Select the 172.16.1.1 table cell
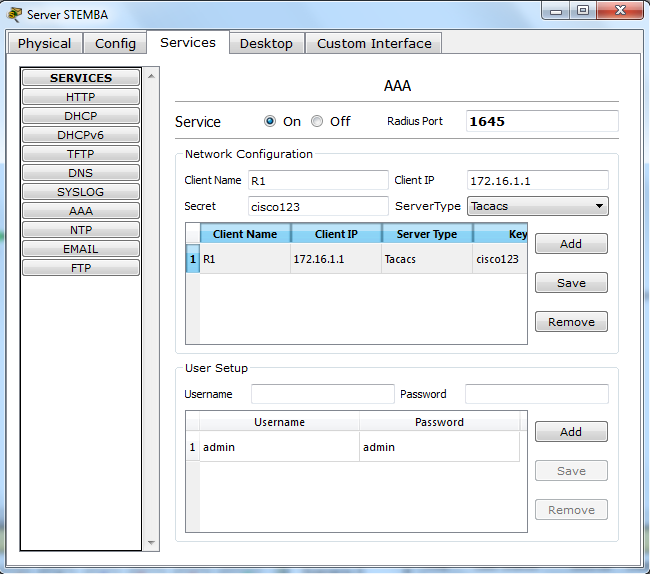Image resolution: width=650 pixels, height=574 pixels. pos(336,259)
